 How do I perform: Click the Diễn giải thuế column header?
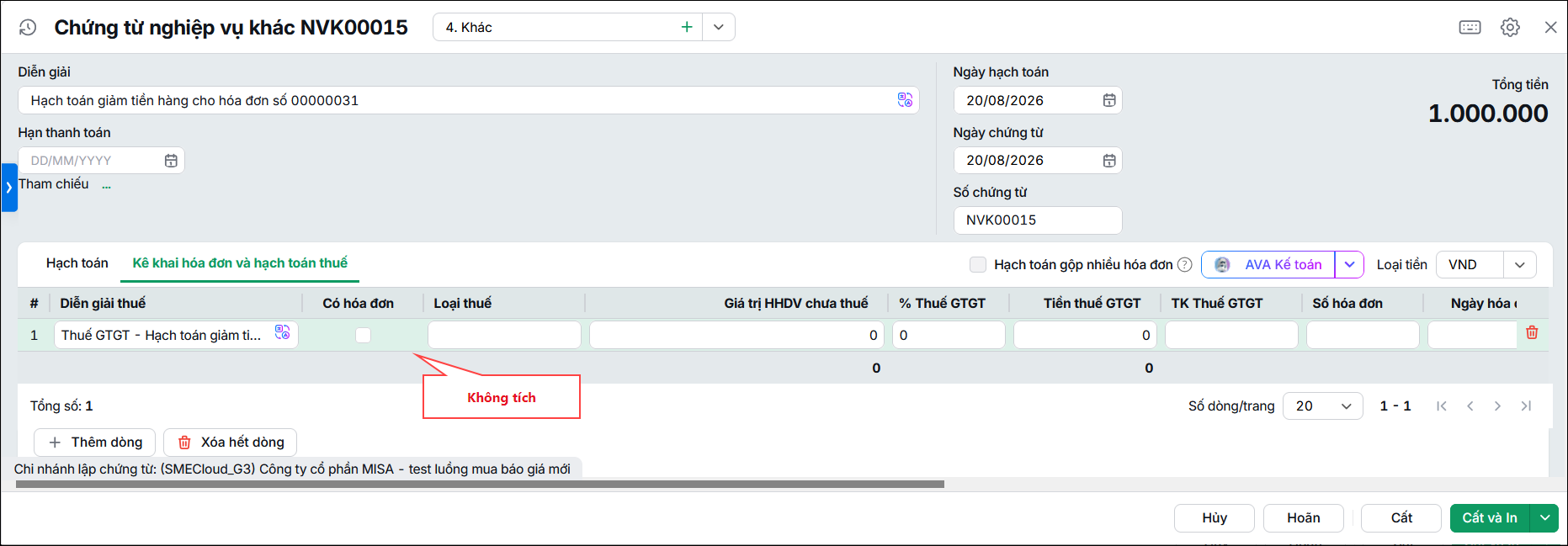pyautogui.click(x=103, y=303)
